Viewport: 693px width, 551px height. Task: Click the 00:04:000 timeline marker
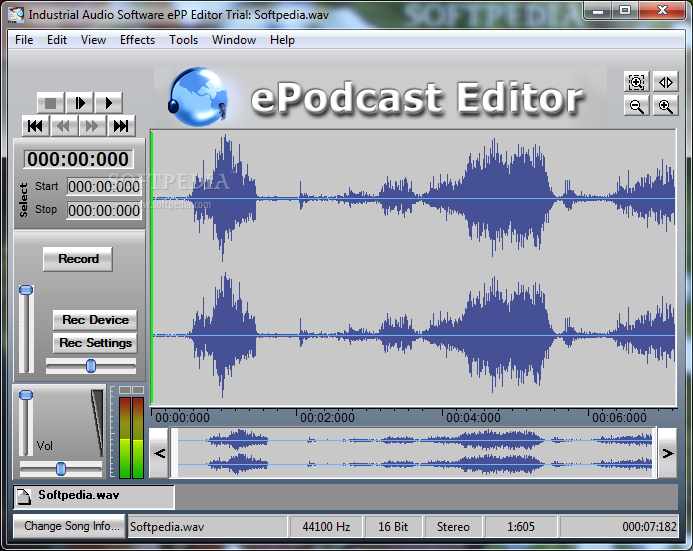[473, 418]
